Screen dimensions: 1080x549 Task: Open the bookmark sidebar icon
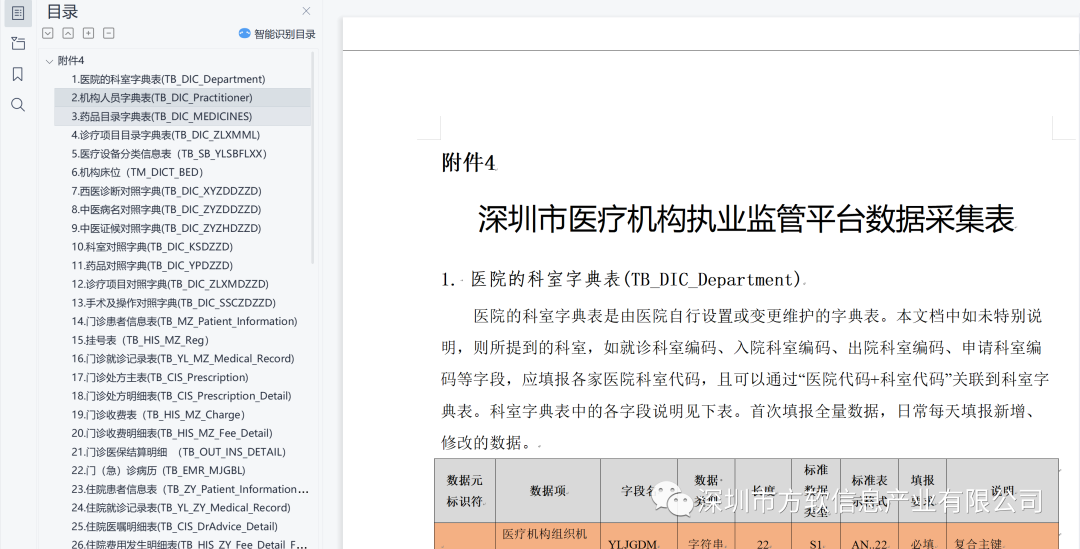pos(18,74)
